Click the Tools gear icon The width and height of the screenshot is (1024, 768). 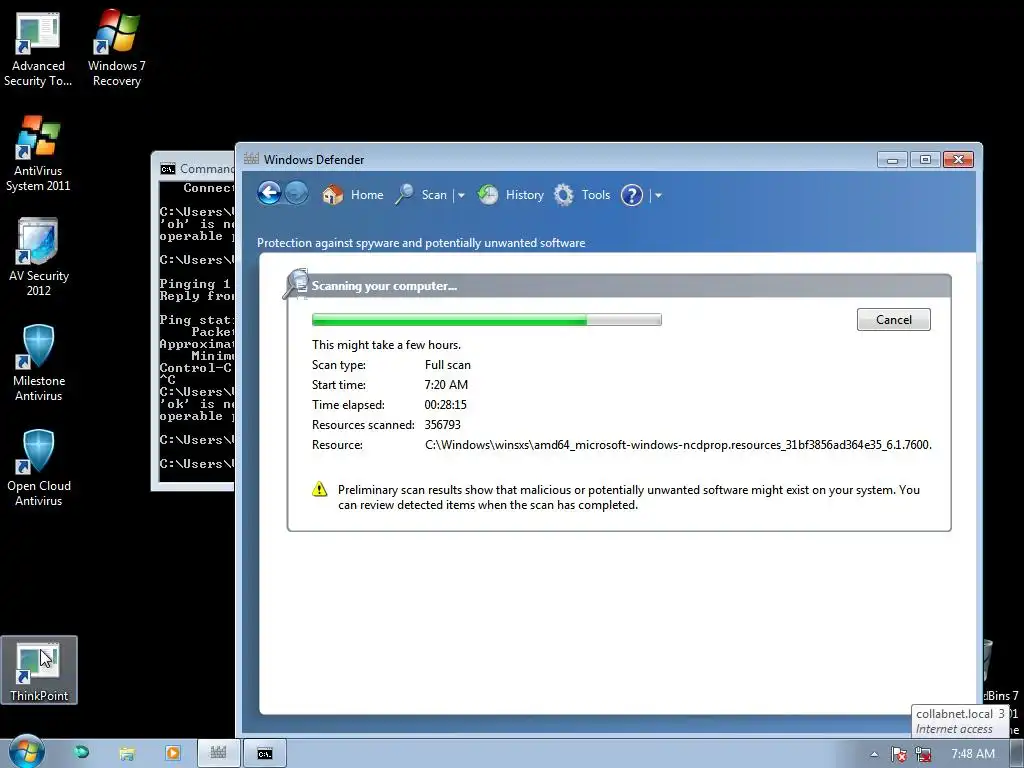pyautogui.click(x=564, y=195)
